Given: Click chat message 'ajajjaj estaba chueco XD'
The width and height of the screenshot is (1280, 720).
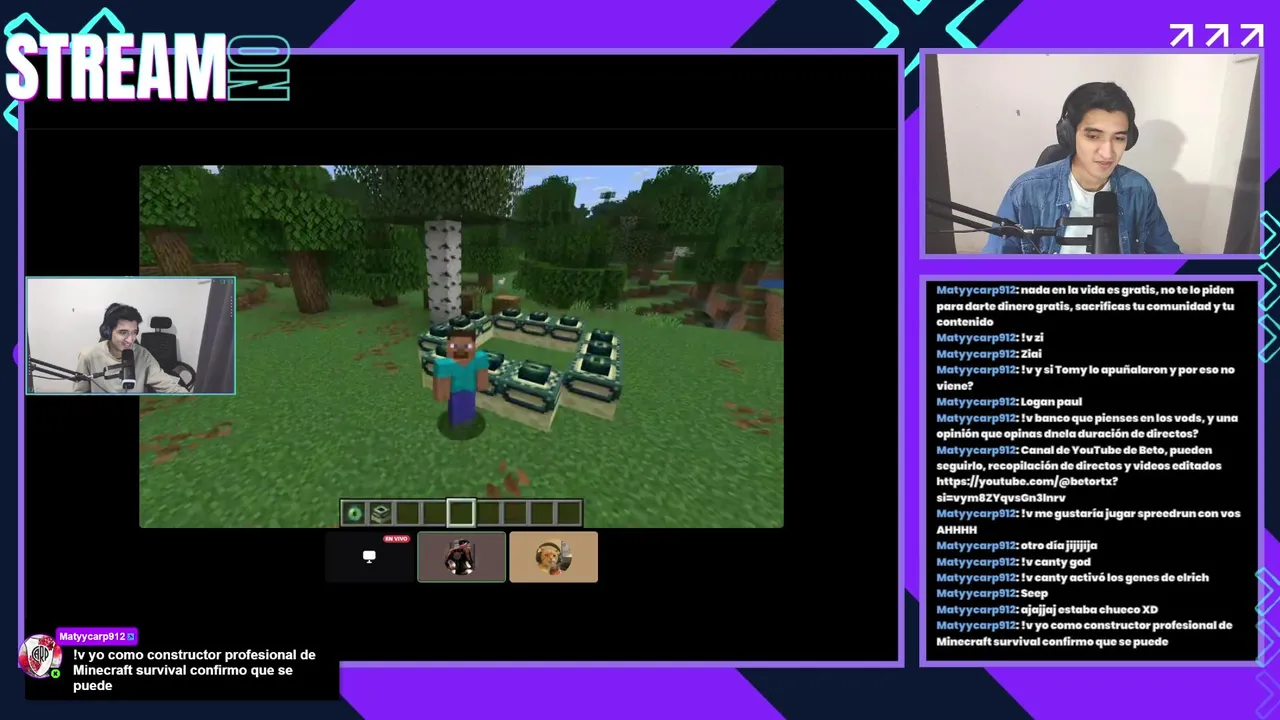Looking at the screenshot, I should coord(1047,610).
